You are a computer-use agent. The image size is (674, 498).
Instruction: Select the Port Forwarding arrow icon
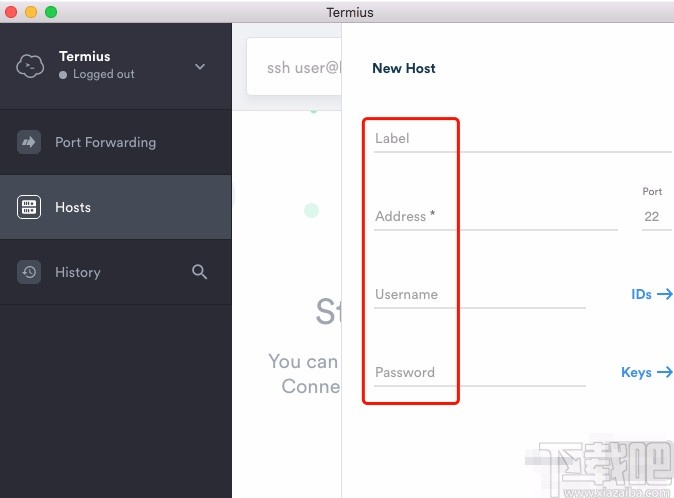point(29,142)
